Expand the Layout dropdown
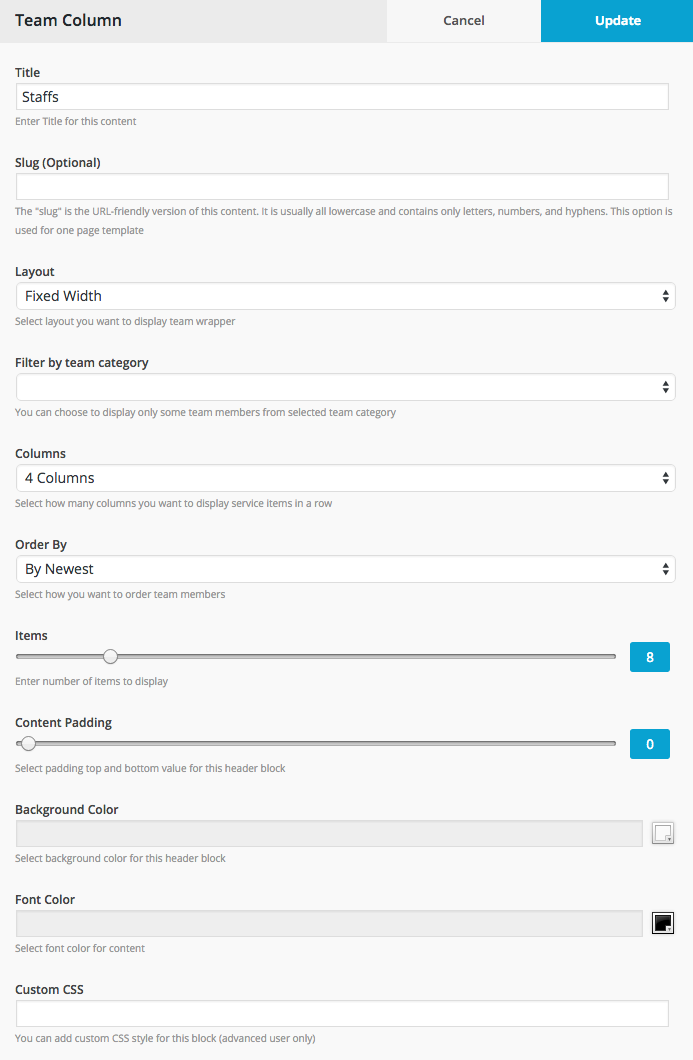This screenshot has width=693, height=1060. (x=345, y=296)
